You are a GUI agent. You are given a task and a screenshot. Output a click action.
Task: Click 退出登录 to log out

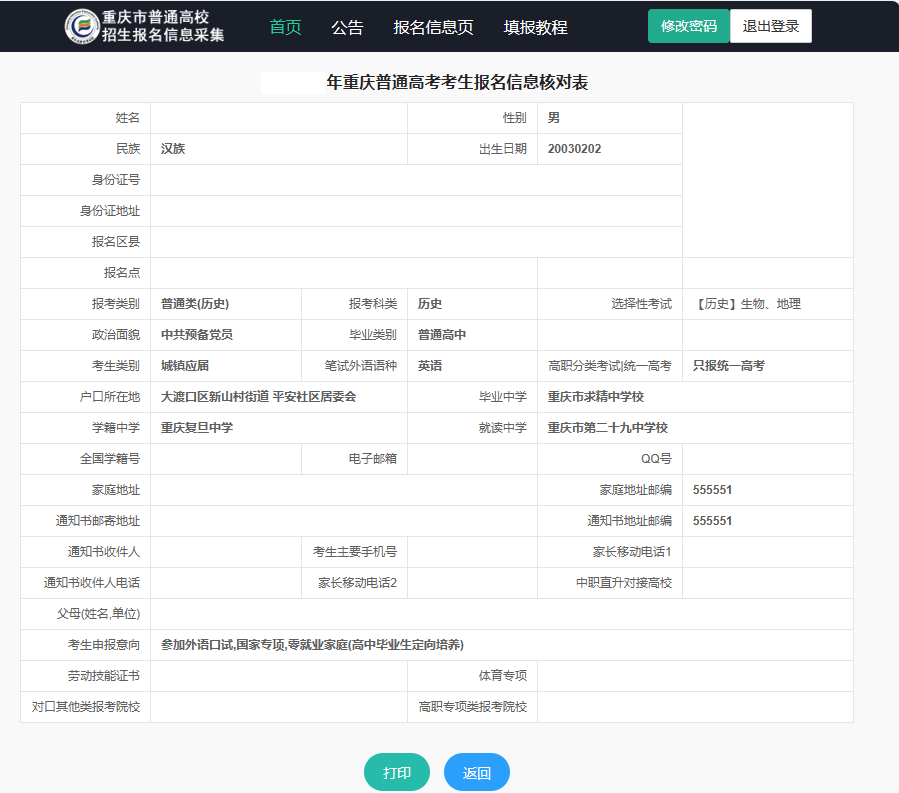(770, 25)
